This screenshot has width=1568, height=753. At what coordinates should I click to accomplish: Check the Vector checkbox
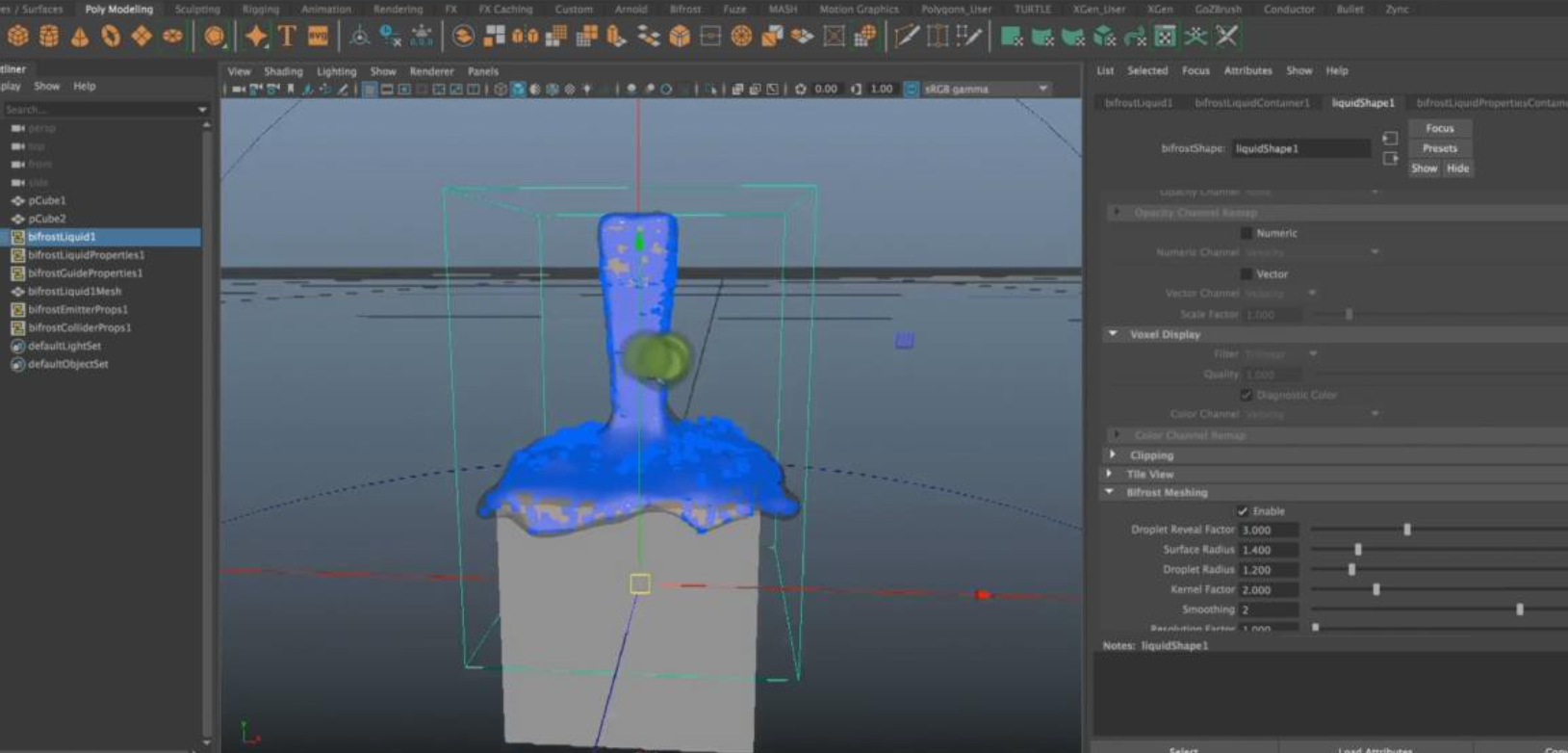tap(1247, 274)
